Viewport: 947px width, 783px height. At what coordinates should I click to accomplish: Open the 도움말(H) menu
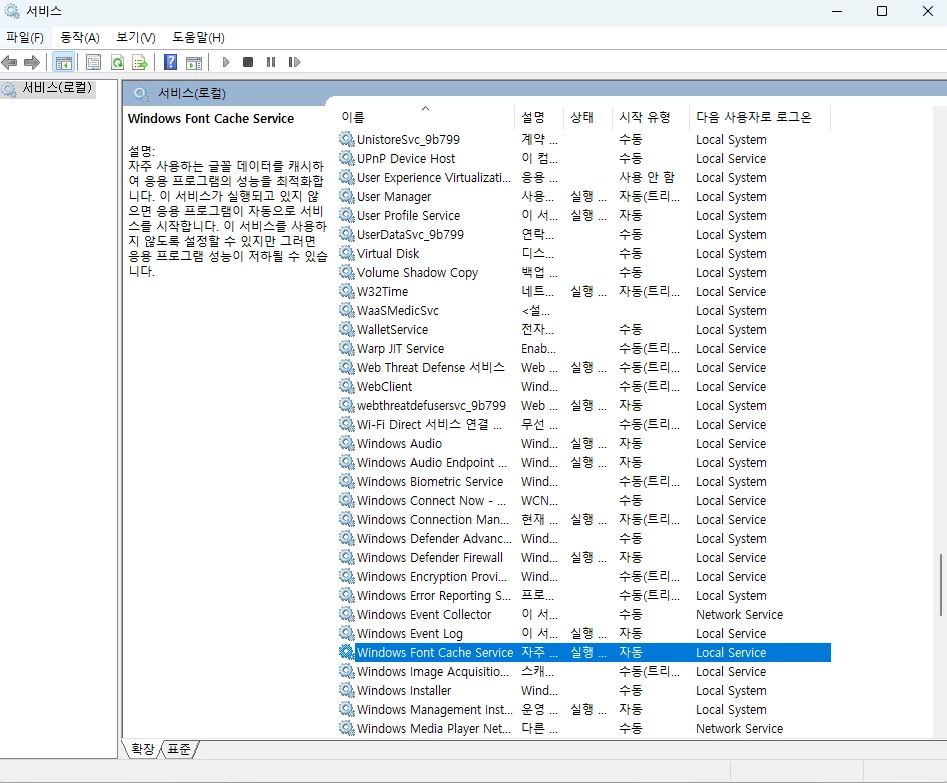pos(198,37)
